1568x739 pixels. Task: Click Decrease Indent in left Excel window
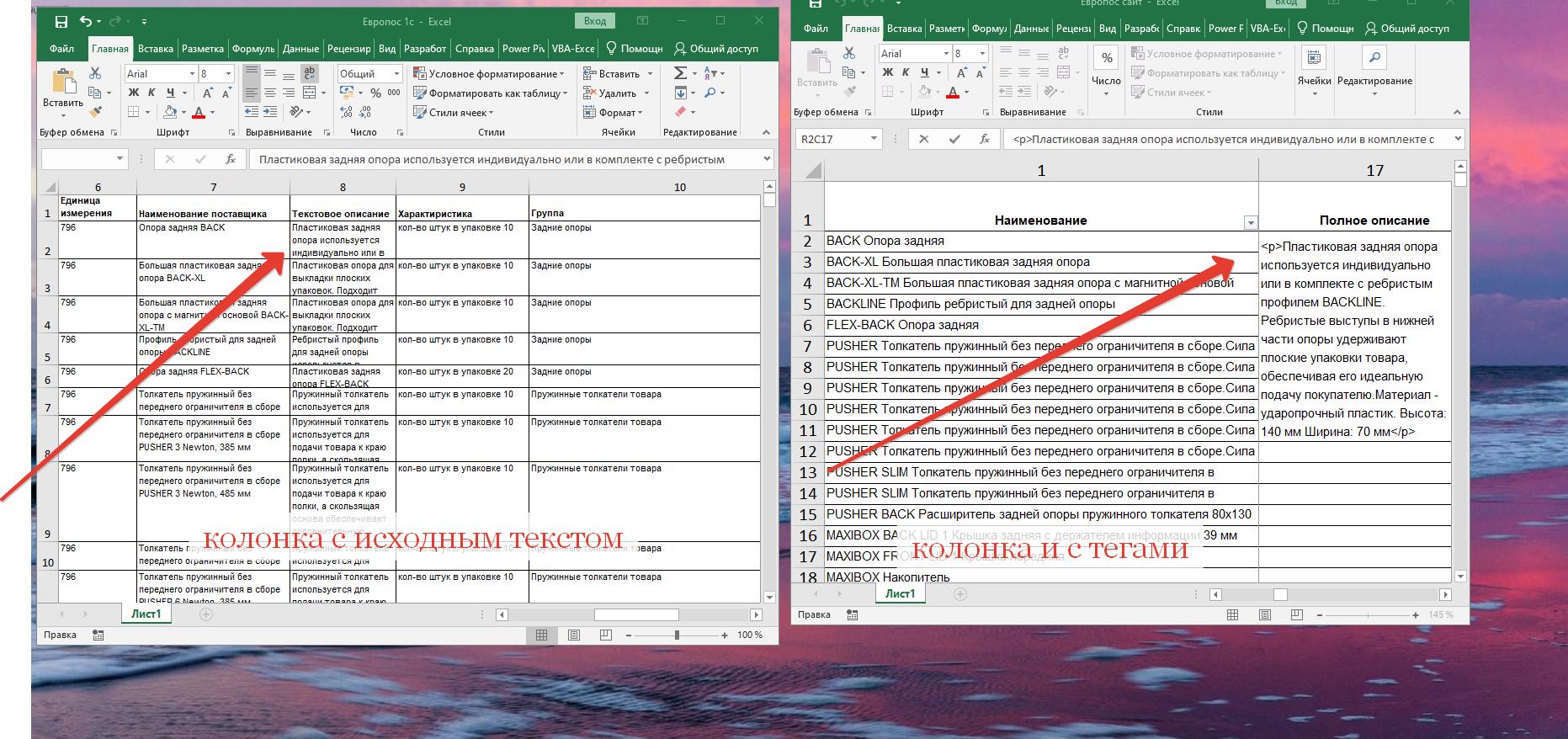[252, 112]
